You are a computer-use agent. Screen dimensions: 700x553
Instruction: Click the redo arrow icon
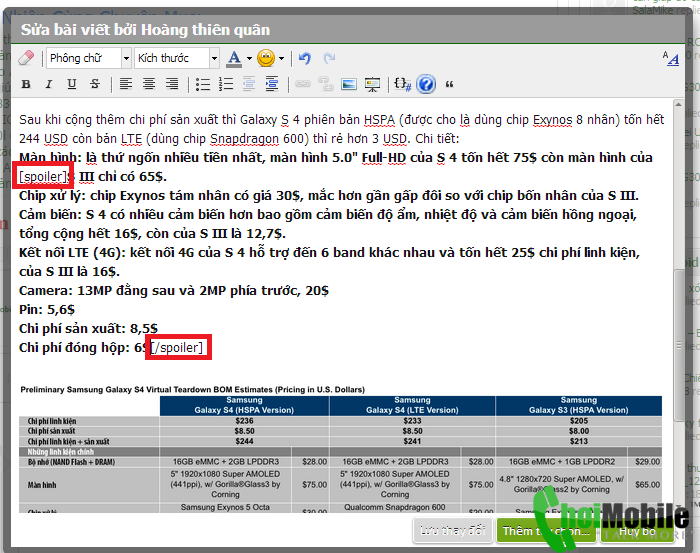(x=329, y=58)
